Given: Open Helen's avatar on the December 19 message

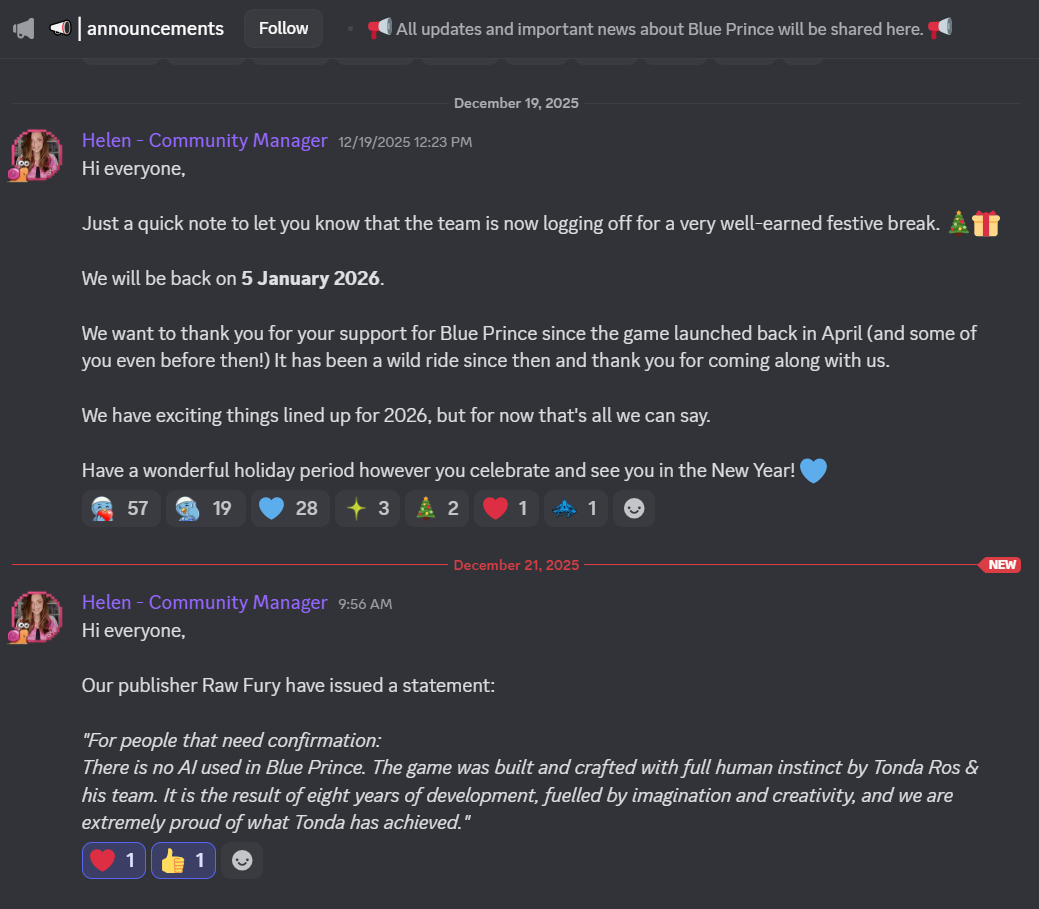Looking at the screenshot, I should [37, 155].
